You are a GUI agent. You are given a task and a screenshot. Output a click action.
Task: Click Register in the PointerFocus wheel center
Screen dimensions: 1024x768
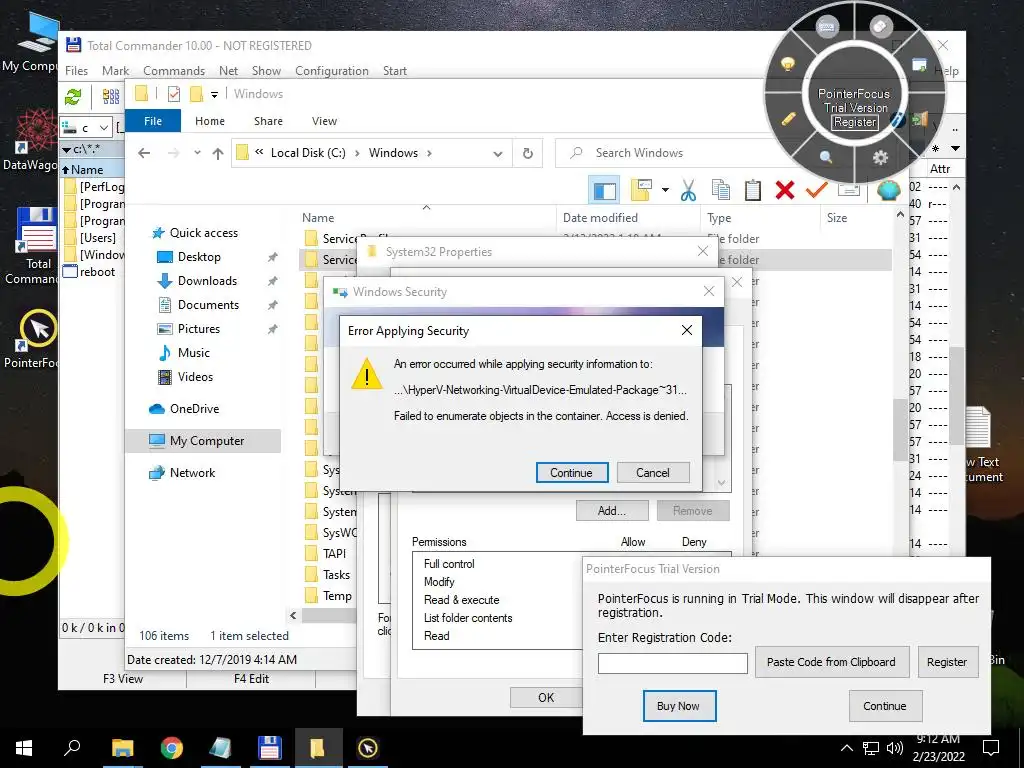click(x=855, y=122)
